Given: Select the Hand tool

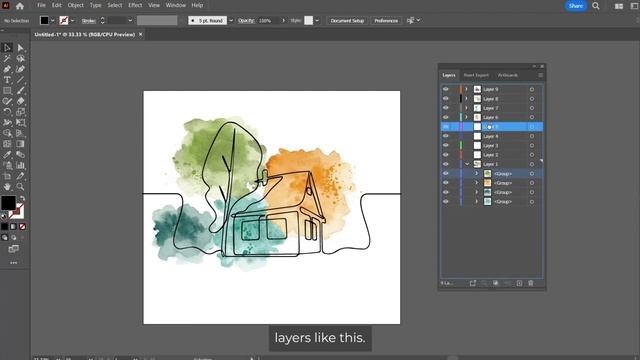Looking at the screenshot, I should tap(7, 187).
